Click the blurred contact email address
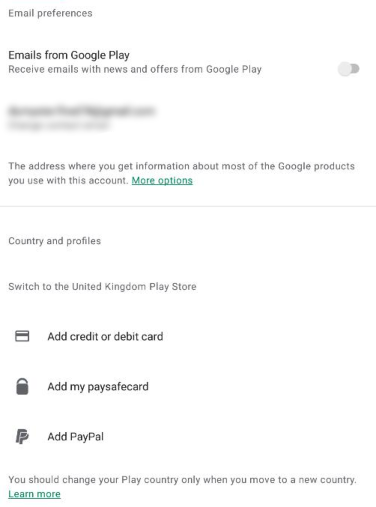 (81, 111)
